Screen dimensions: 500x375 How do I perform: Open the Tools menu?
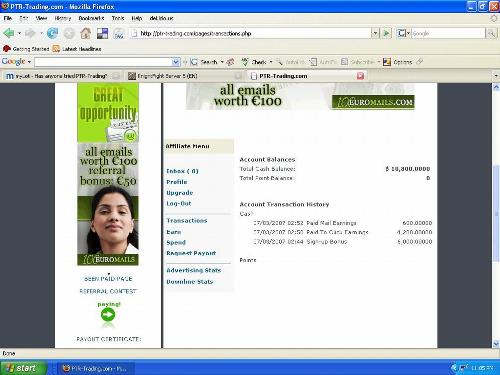(118, 18)
